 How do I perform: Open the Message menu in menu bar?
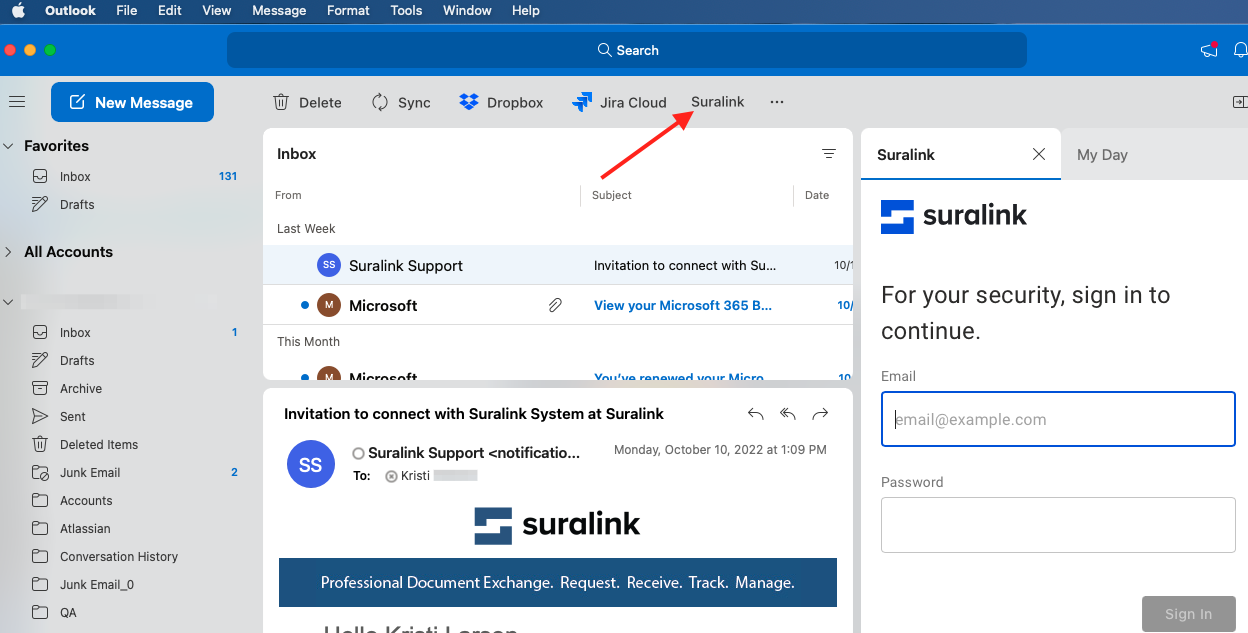[279, 11]
